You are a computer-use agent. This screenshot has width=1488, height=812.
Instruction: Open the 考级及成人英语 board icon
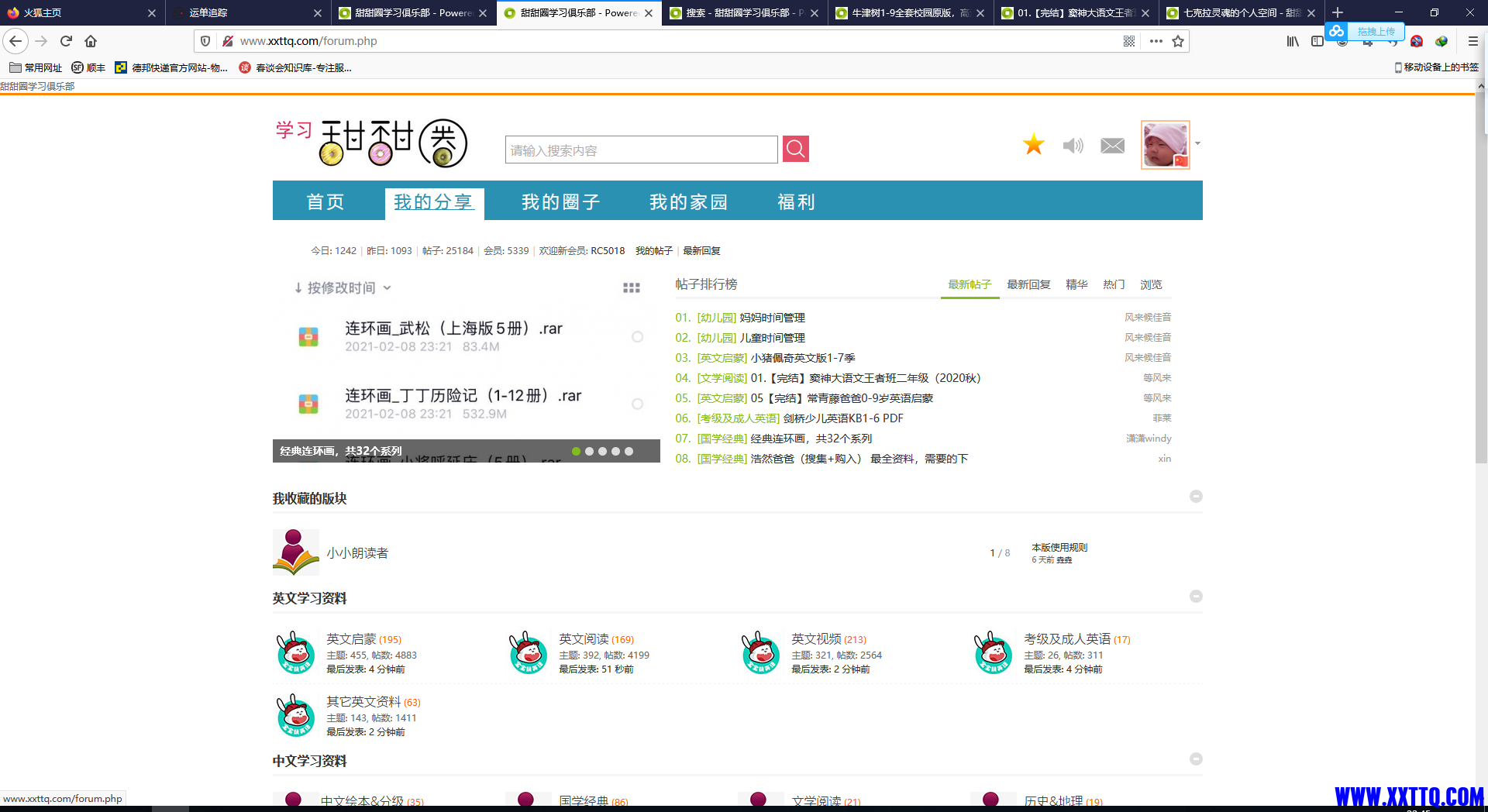(x=993, y=652)
